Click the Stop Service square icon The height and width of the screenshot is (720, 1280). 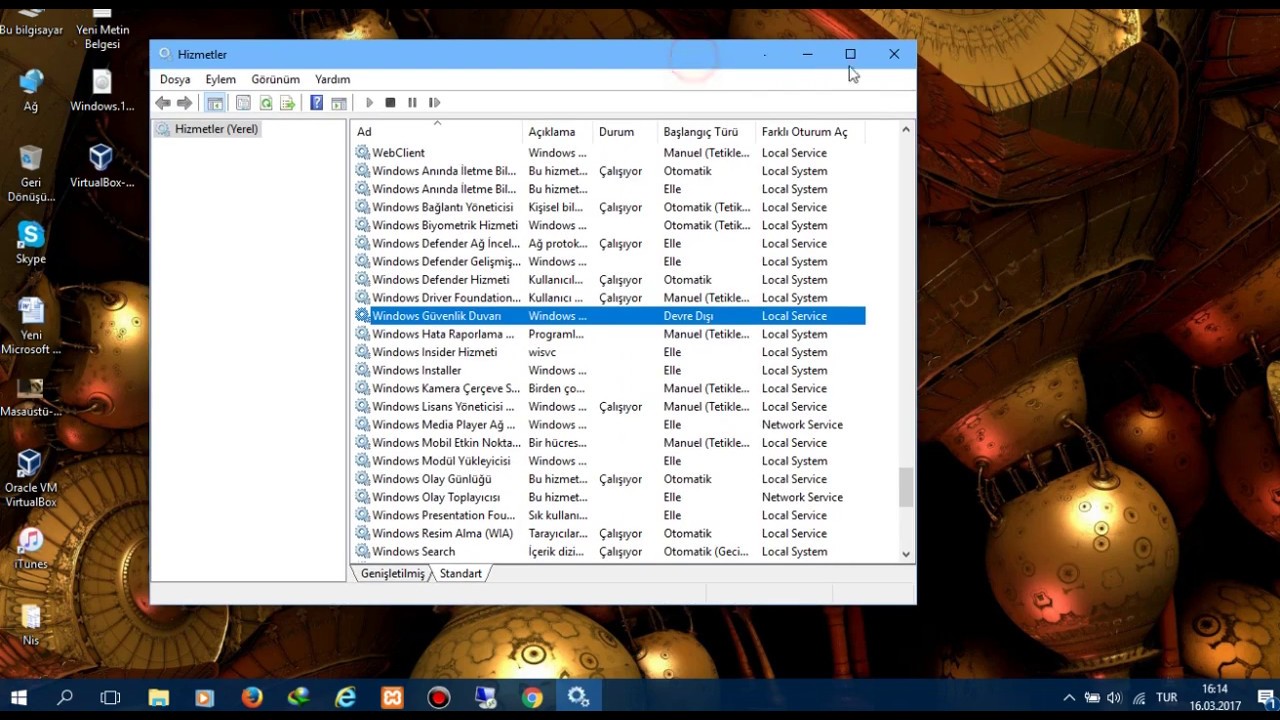pyautogui.click(x=390, y=103)
